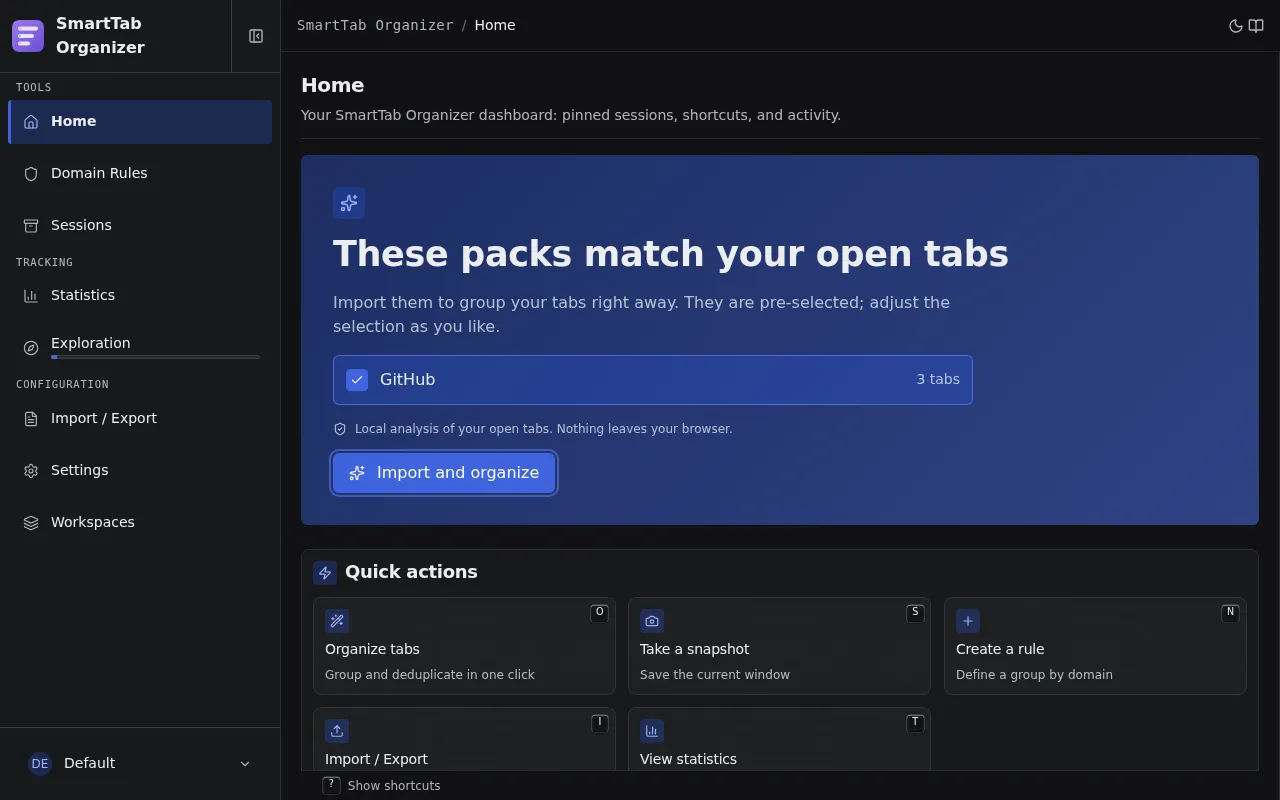Image resolution: width=1280 pixels, height=800 pixels.
Task: Click 'Group and deduplicate in one click' text
Action: [x=430, y=675]
